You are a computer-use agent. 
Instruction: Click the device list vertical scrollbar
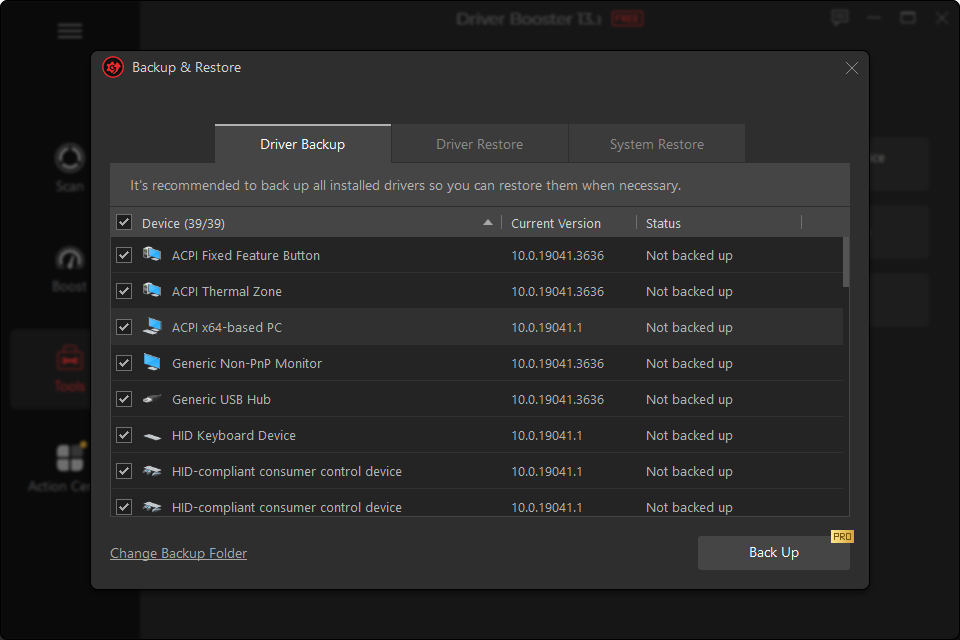click(846, 262)
